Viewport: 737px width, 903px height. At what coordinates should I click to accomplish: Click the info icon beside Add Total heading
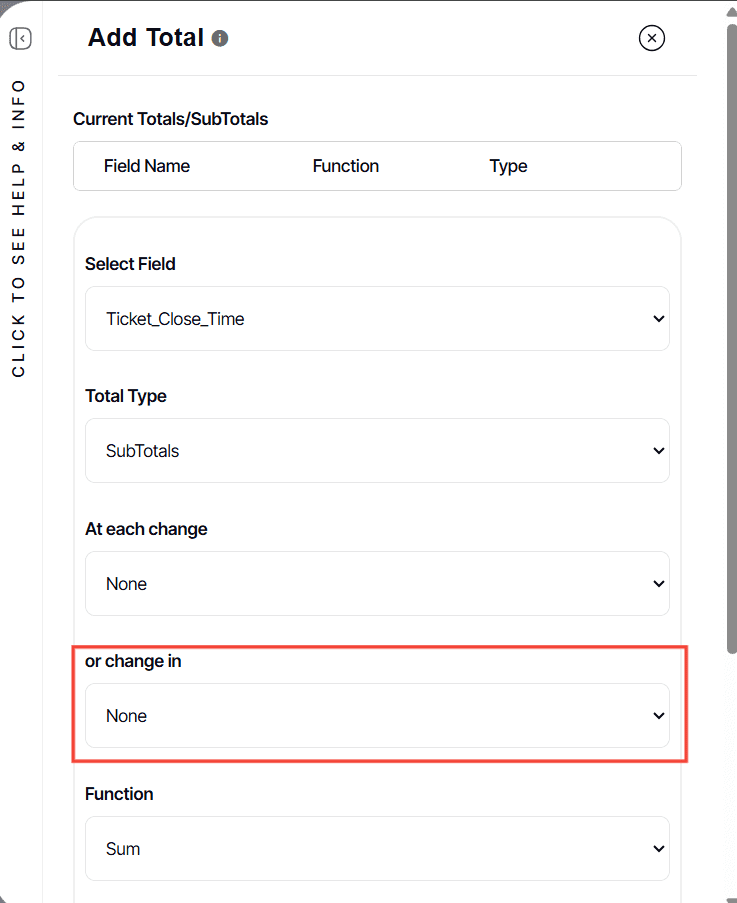[x=219, y=37]
